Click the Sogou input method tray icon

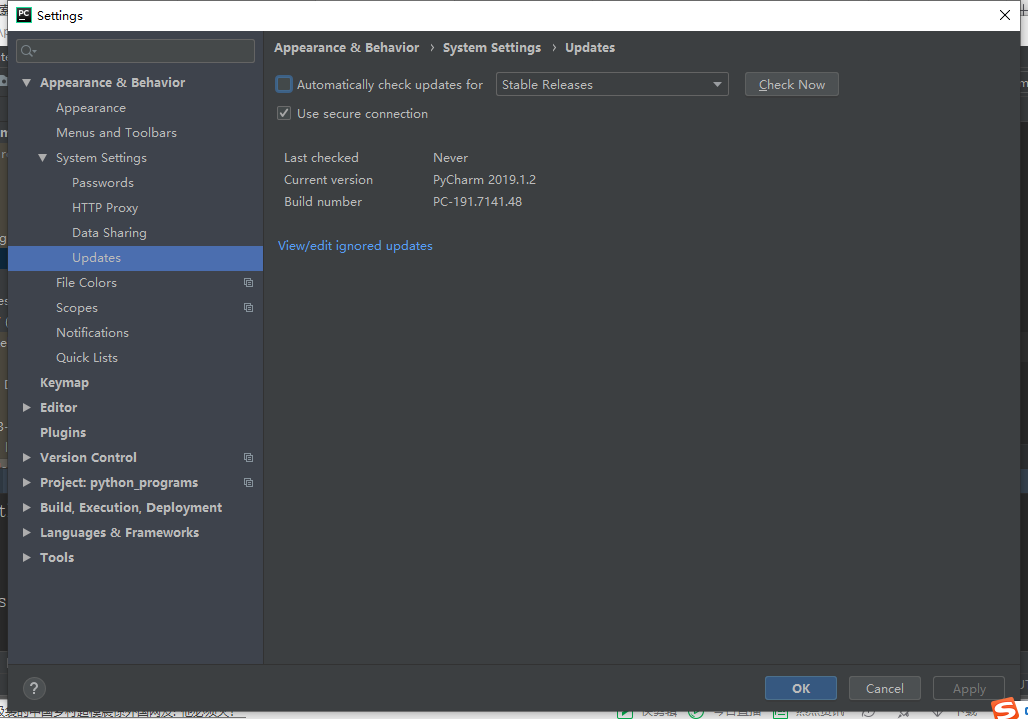tap(1005, 709)
